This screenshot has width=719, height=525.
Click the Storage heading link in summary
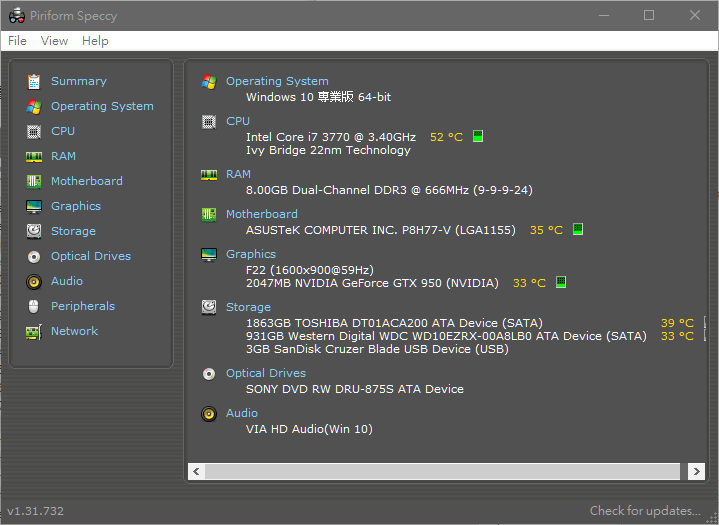pyautogui.click(x=249, y=307)
